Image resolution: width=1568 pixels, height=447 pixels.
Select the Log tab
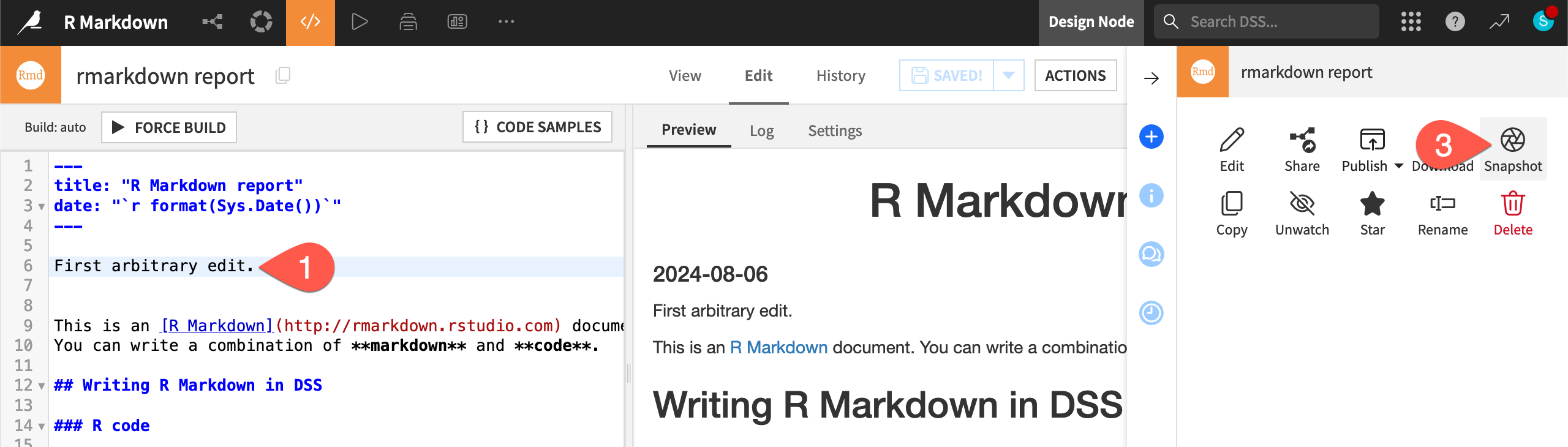(x=761, y=130)
